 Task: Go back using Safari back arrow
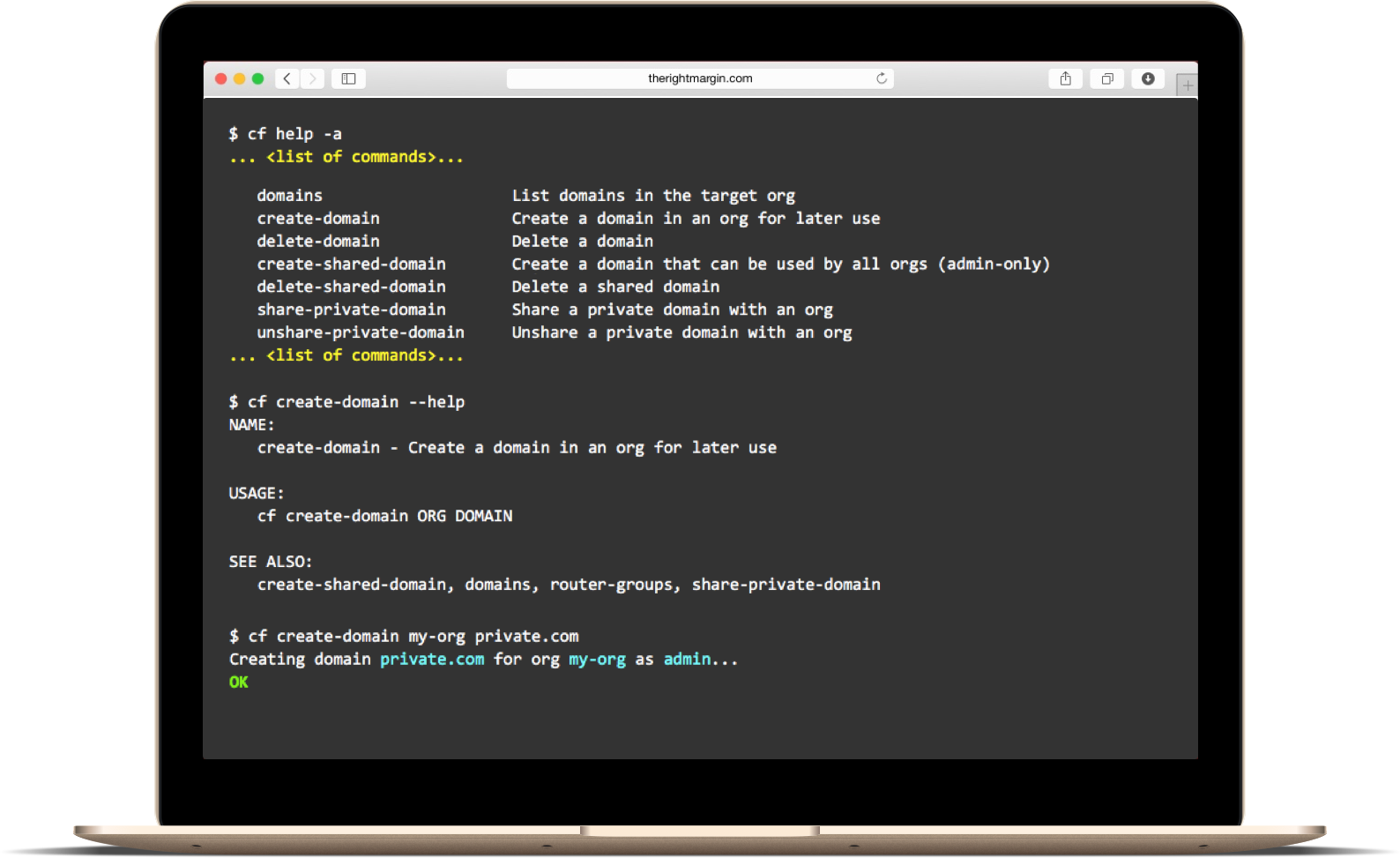click(x=287, y=78)
